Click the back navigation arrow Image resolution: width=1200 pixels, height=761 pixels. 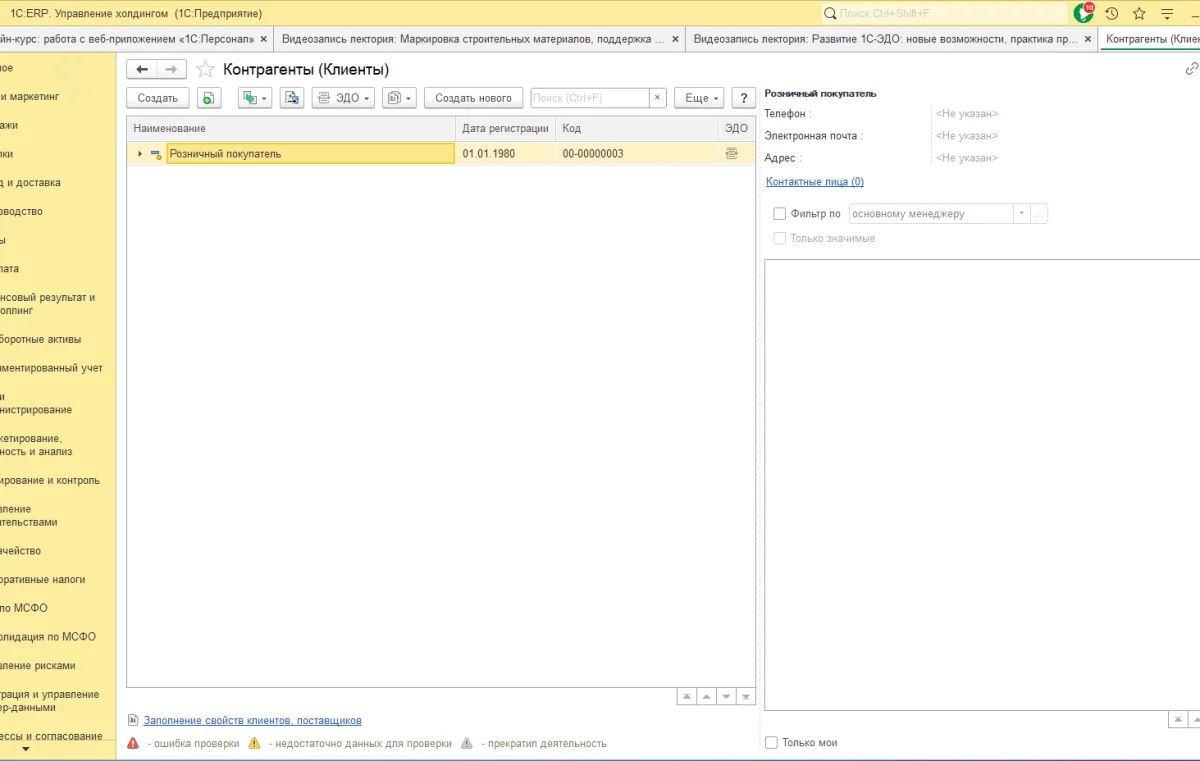pos(142,69)
